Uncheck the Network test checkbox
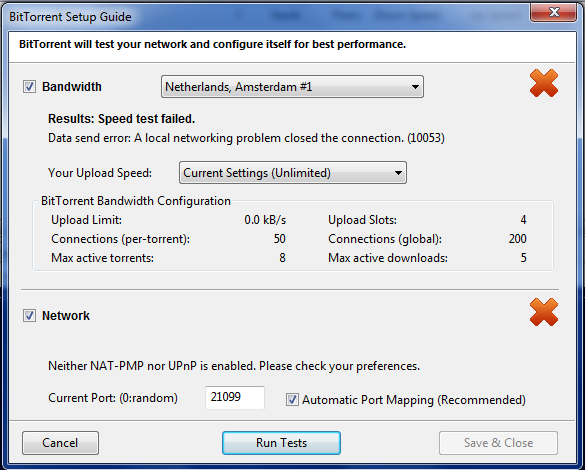The image size is (585, 470). tap(29, 316)
